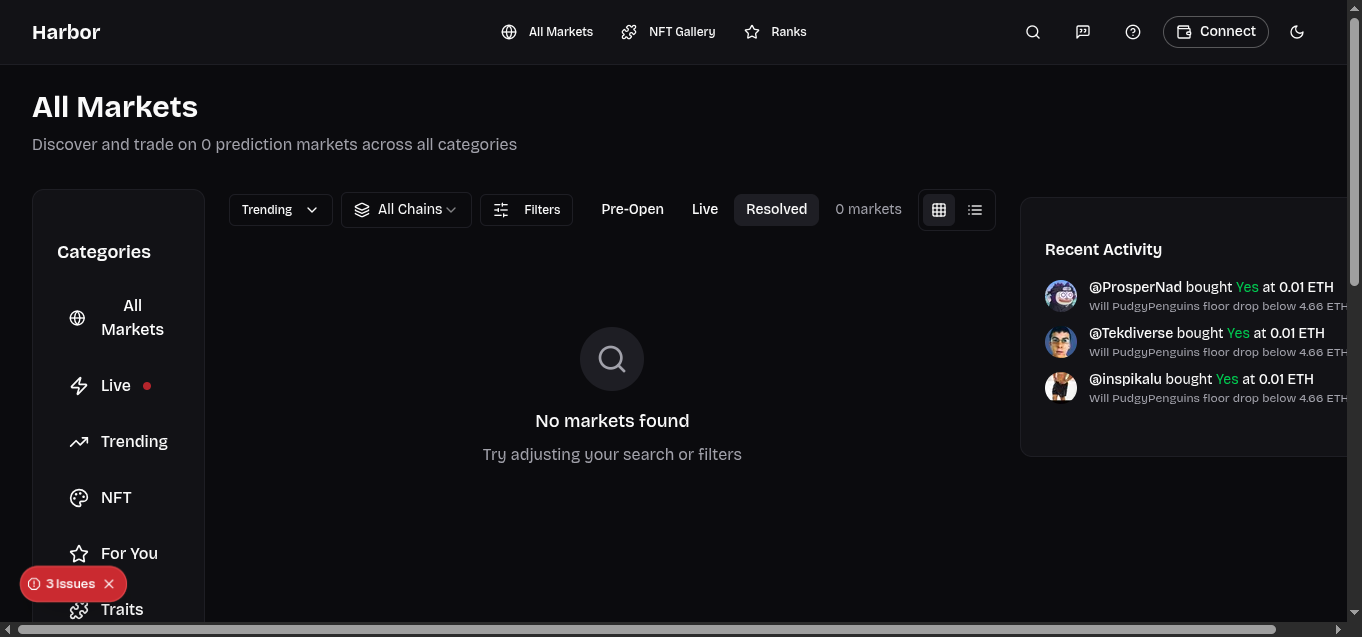Click the Trending chart icon in sidebar
1362x637 pixels.
[x=80, y=441]
